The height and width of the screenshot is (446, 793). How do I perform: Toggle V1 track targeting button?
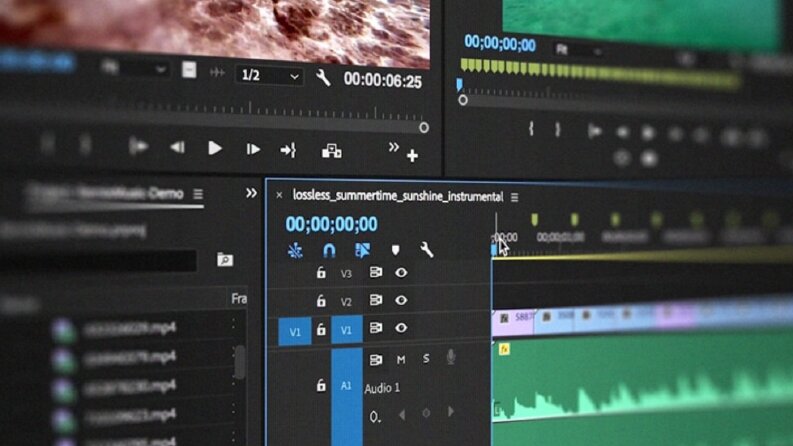click(x=346, y=330)
